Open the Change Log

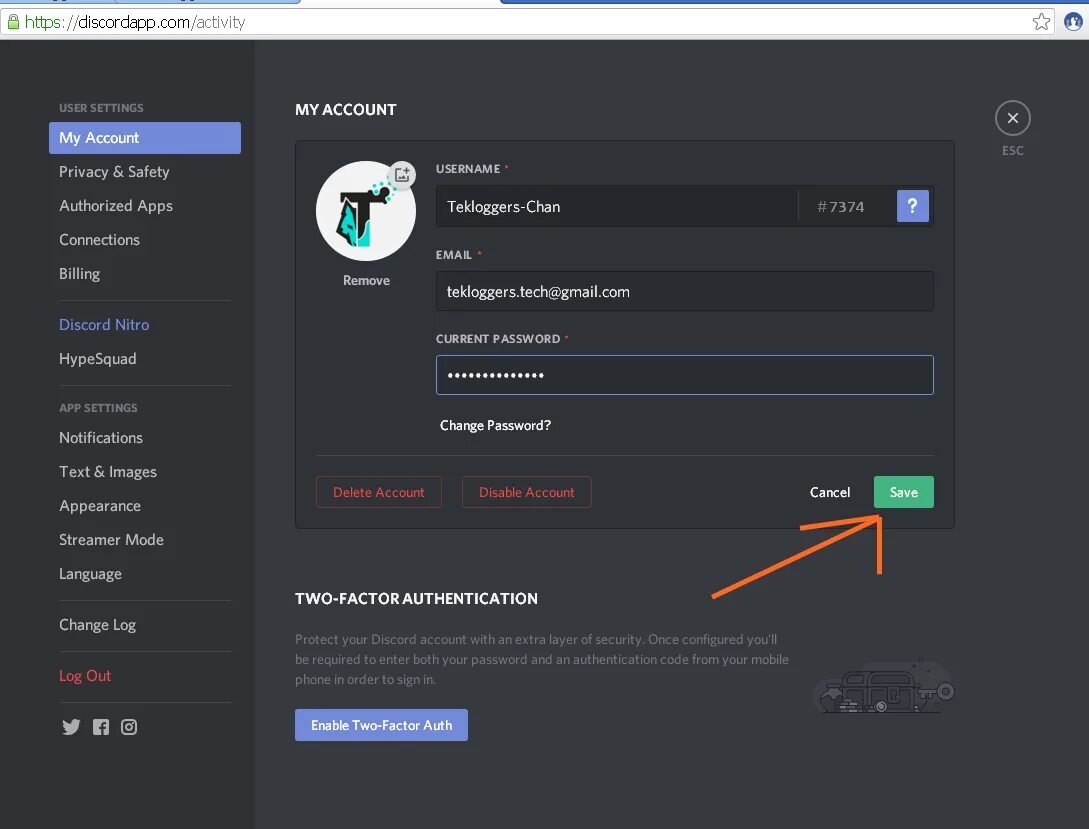(97, 624)
